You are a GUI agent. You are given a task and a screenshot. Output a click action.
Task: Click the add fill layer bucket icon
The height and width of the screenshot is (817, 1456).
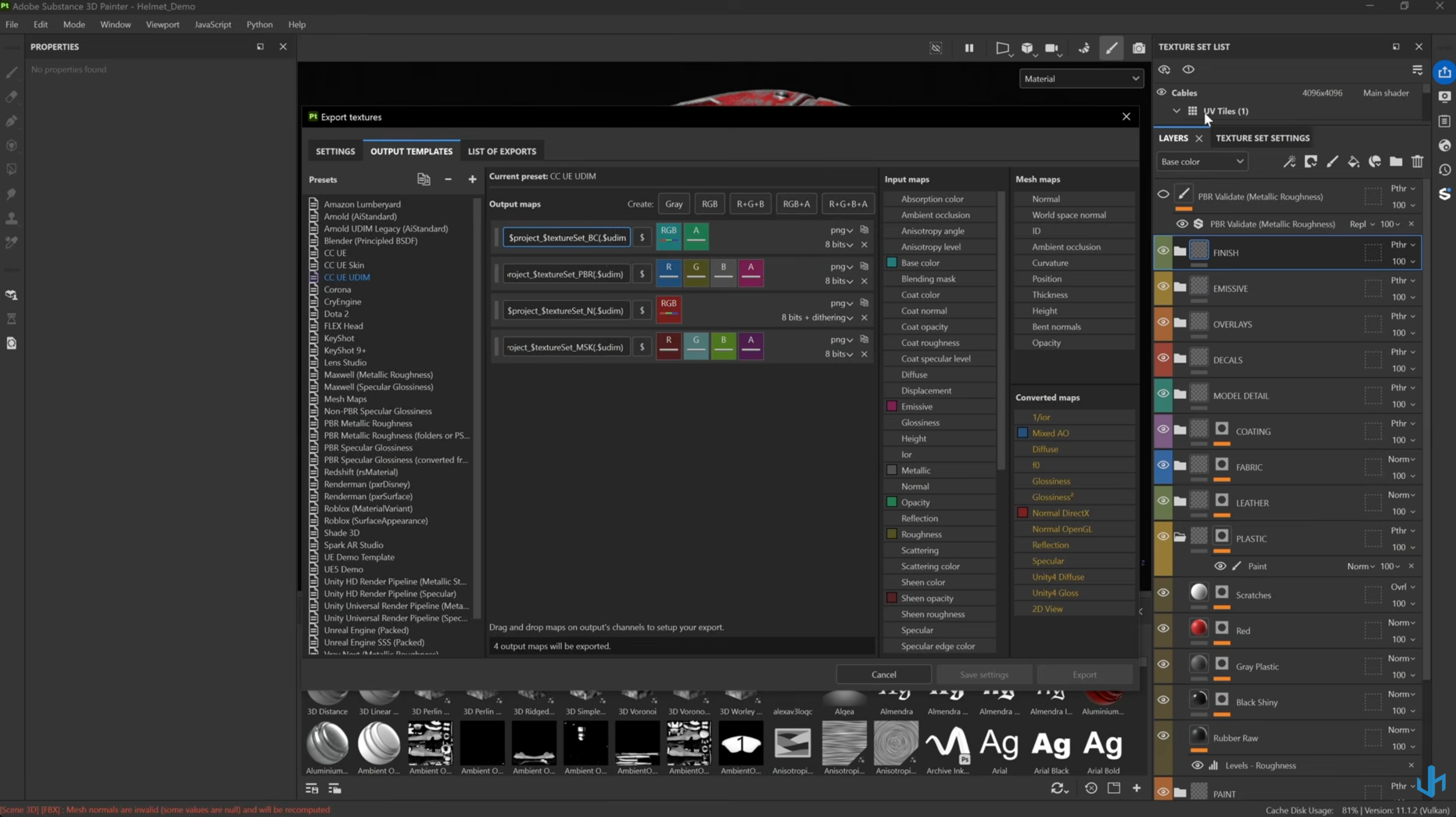tap(1354, 162)
